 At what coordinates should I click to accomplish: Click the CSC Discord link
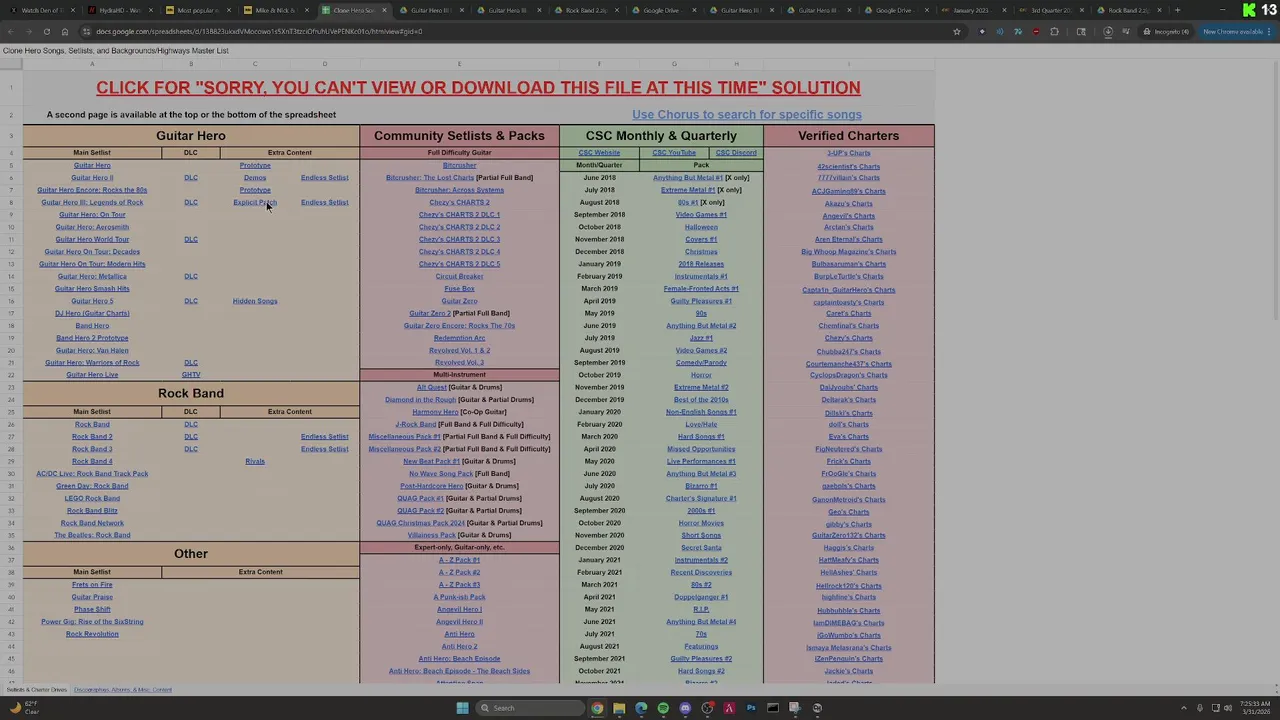(x=736, y=153)
